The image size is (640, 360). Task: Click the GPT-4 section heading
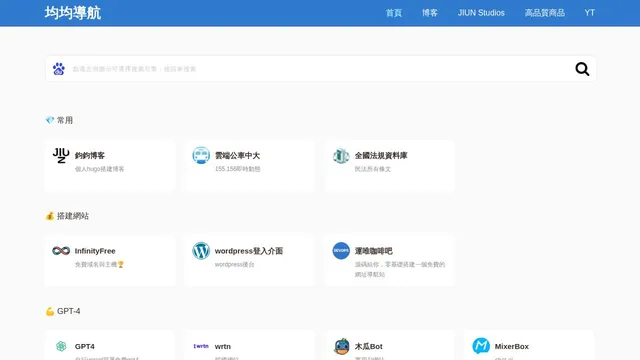coord(63,311)
